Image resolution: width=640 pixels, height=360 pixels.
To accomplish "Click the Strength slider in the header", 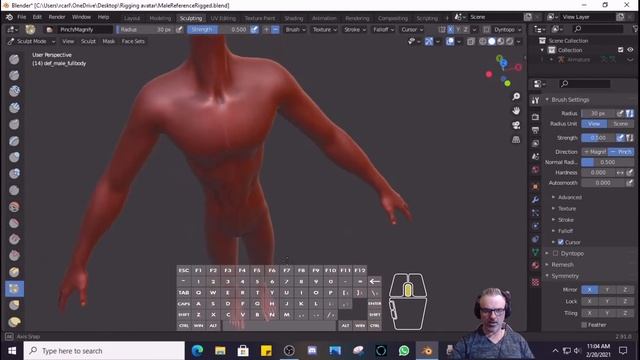I will tap(218, 29).
